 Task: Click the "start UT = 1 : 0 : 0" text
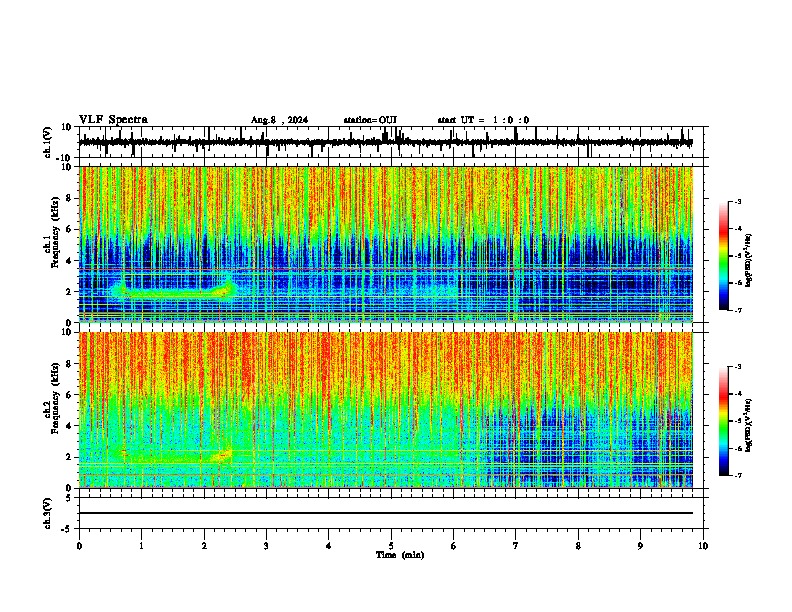pyautogui.click(x=483, y=120)
